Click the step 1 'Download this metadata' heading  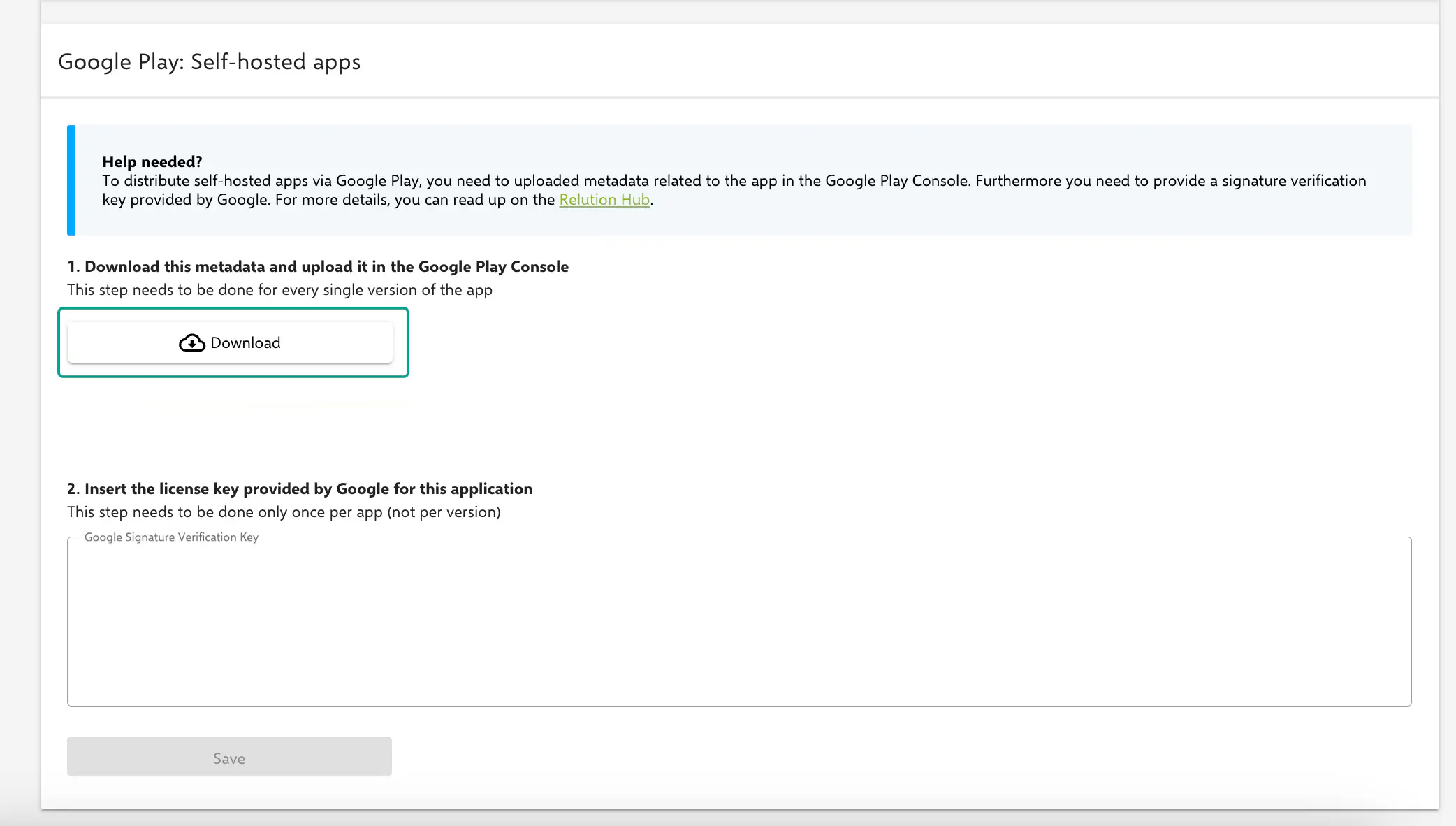(x=318, y=267)
